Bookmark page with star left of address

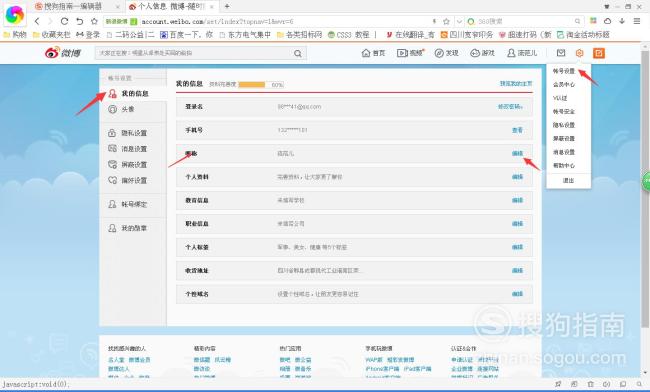pyautogui.click(x=95, y=21)
